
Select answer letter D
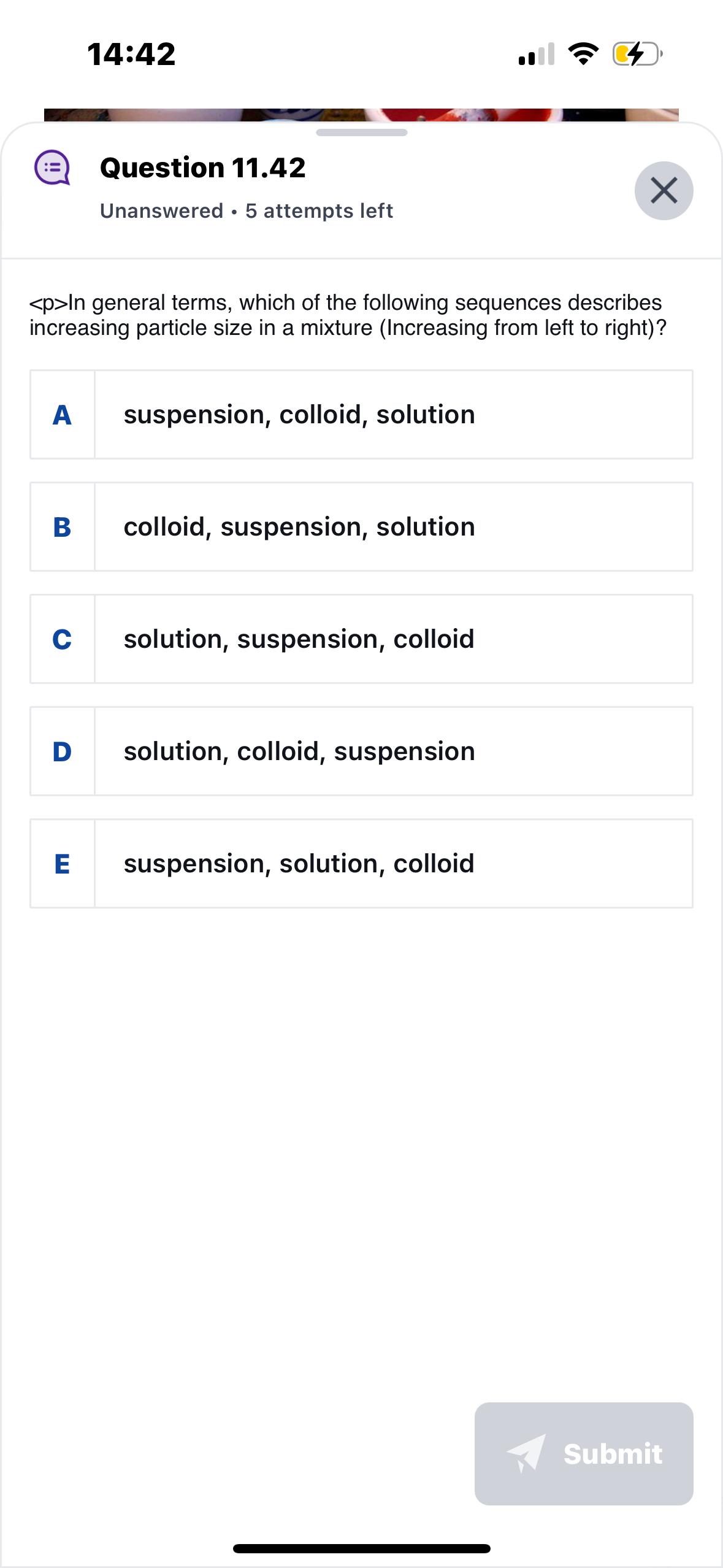tap(62, 751)
